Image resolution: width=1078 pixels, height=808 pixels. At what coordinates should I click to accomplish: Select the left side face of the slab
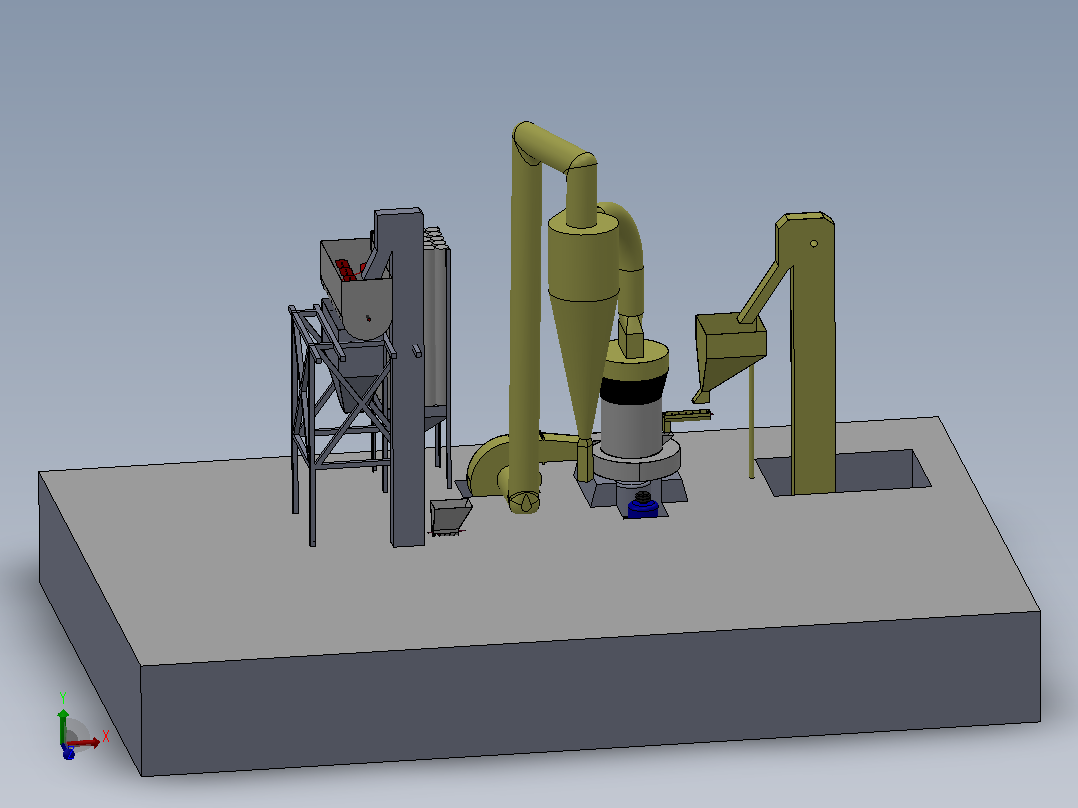click(x=89, y=622)
